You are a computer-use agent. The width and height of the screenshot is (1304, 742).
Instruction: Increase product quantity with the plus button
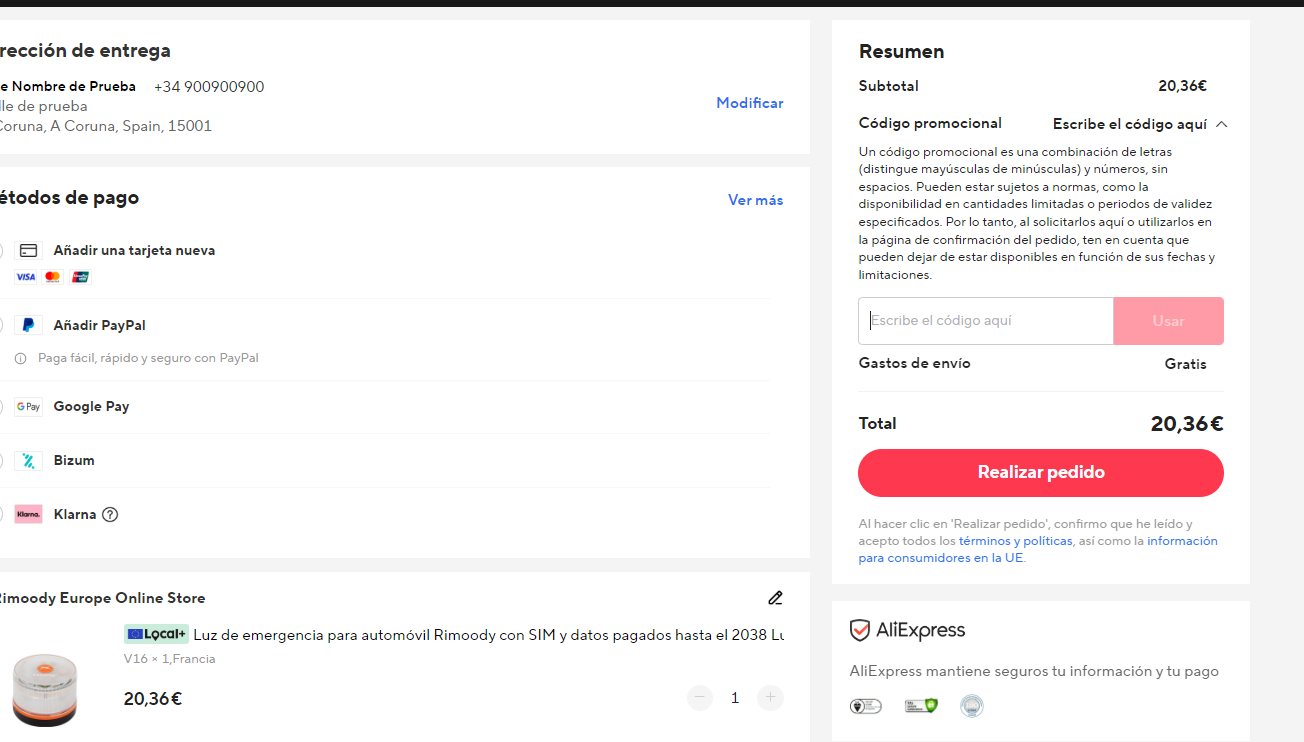(770, 698)
